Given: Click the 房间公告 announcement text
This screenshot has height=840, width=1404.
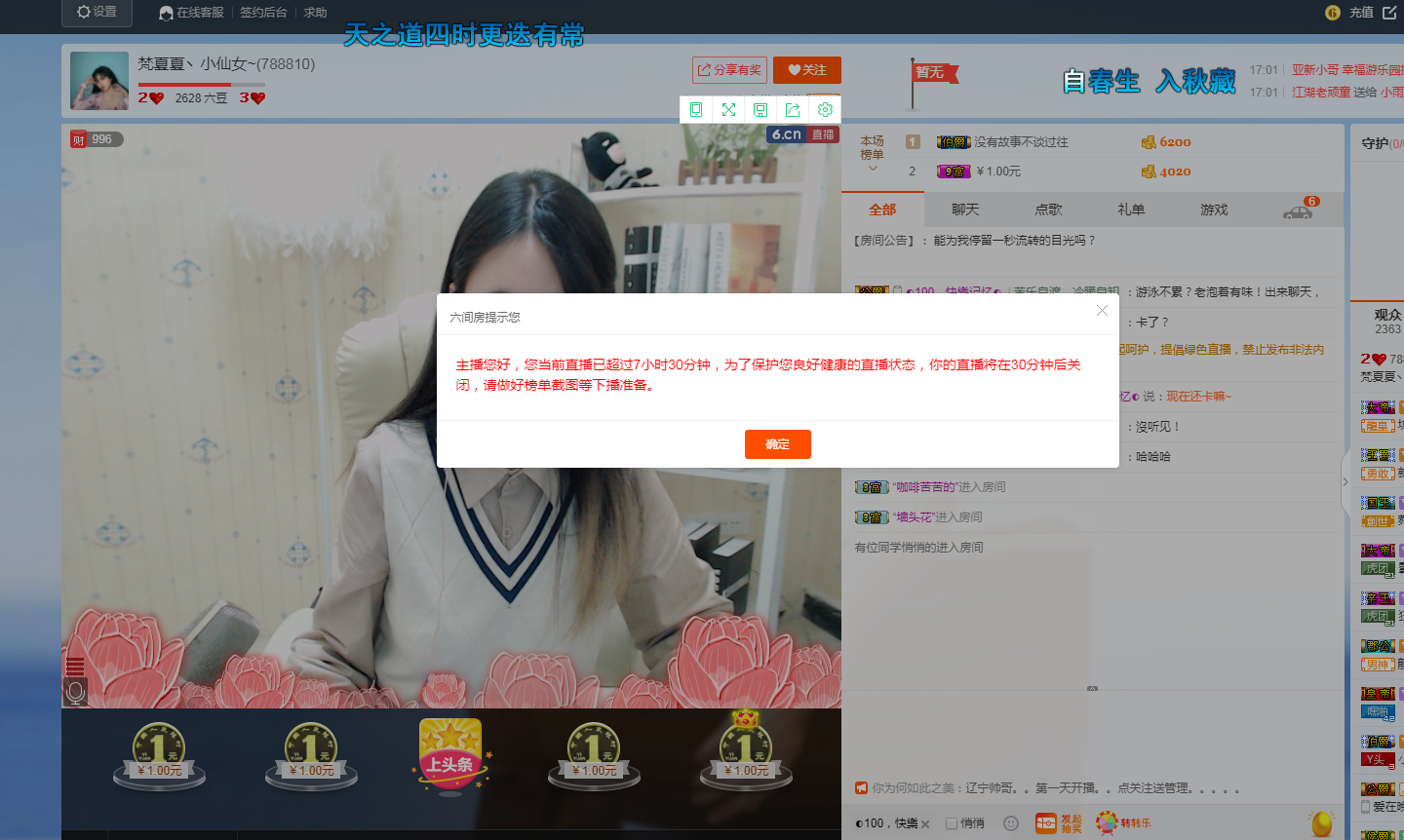Looking at the screenshot, I should tap(975, 240).
